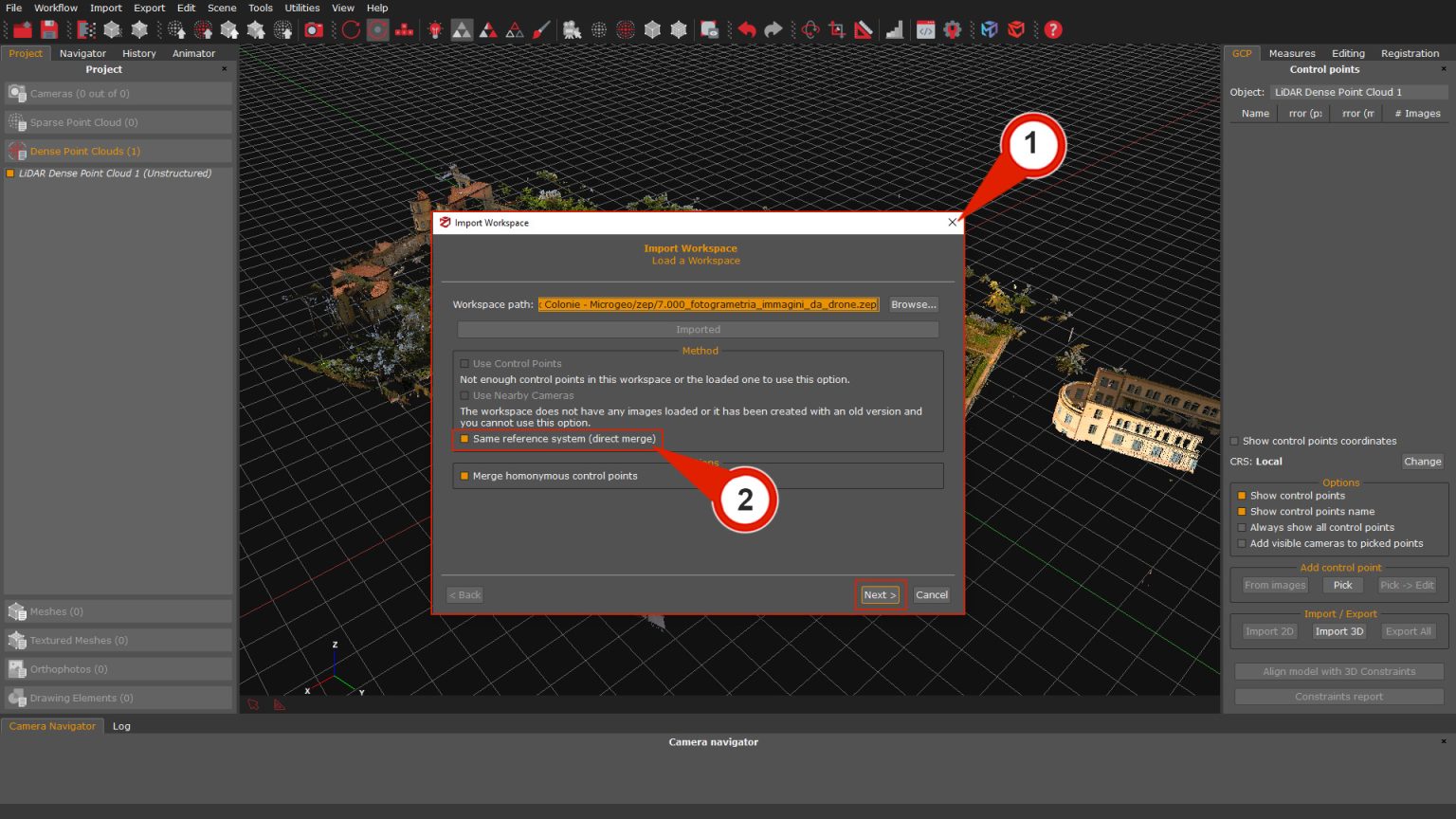The width and height of the screenshot is (1456, 819).
Task: Enable Show control points coordinates
Action: (1233, 441)
